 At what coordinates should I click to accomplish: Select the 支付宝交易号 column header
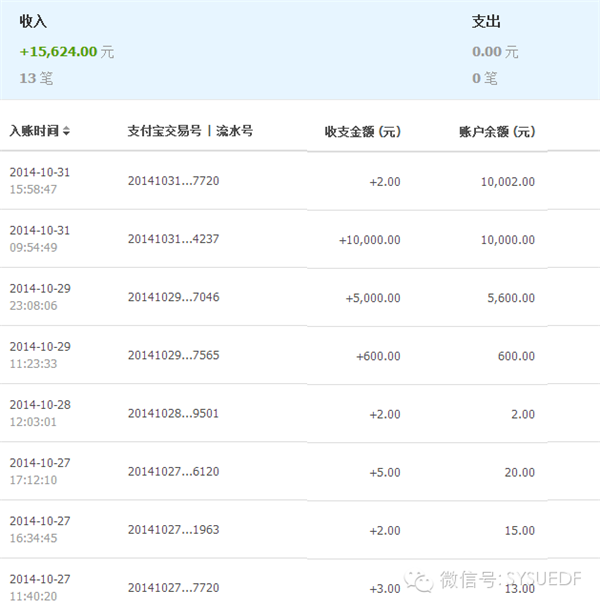click(165, 131)
